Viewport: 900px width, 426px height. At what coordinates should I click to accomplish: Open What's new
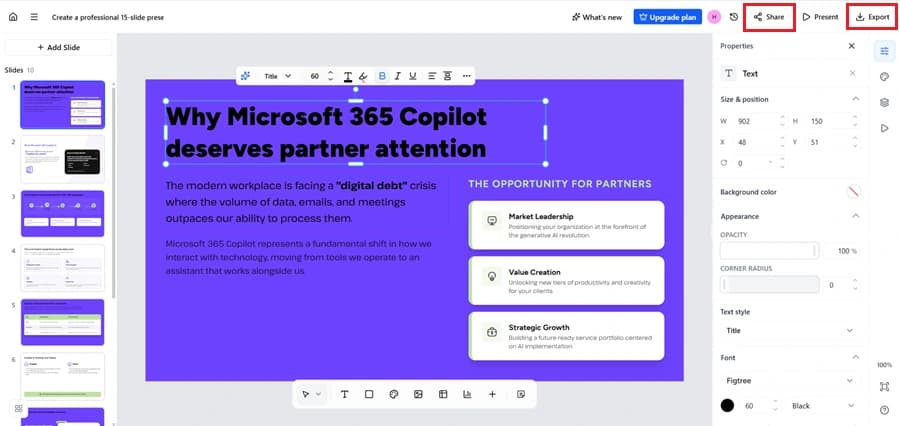[597, 17]
